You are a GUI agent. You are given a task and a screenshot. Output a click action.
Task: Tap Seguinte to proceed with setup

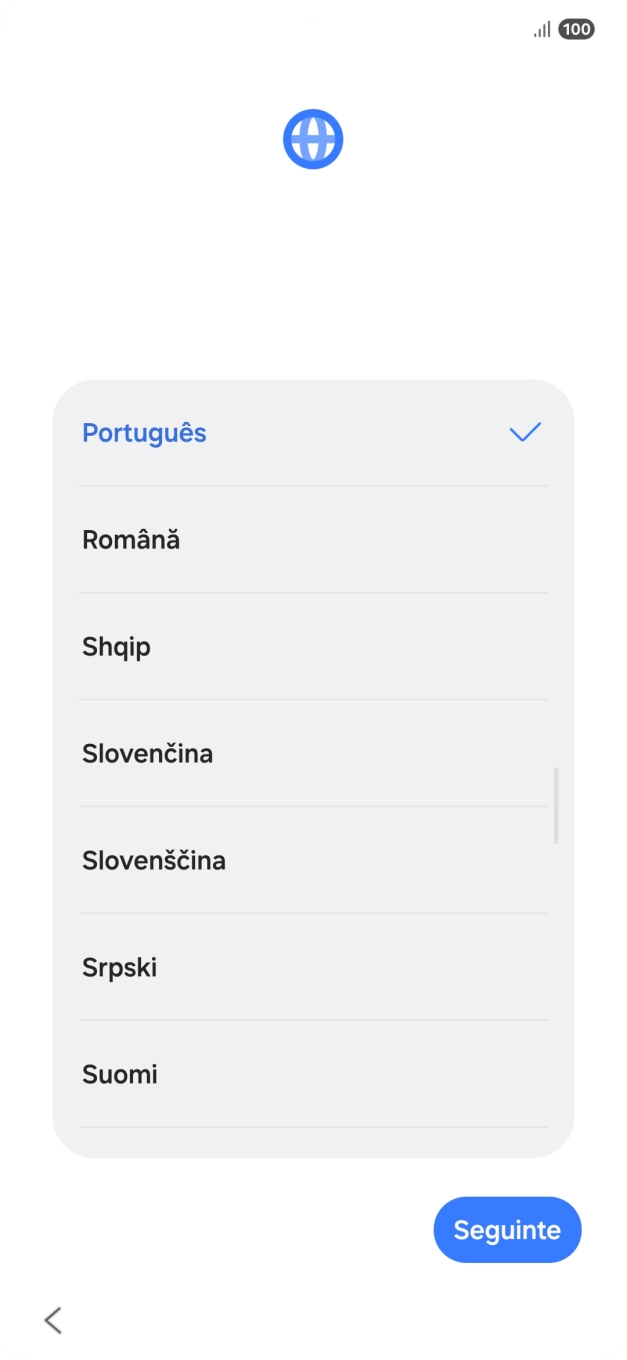tap(507, 1230)
